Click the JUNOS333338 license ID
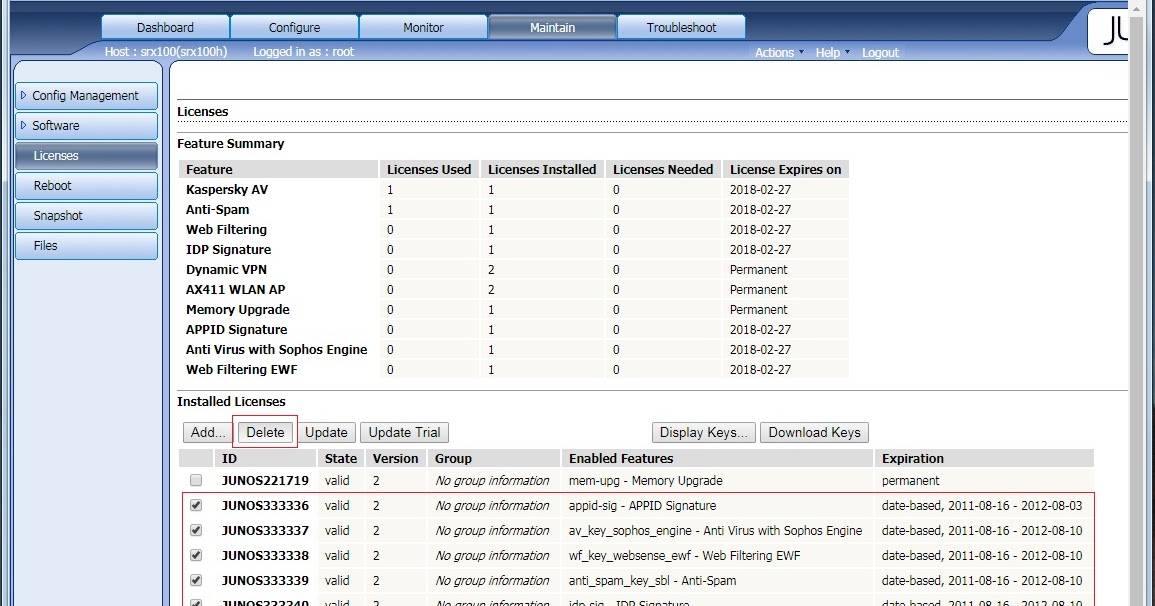This screenshot has height=606, width=1155. coord(265,555)
